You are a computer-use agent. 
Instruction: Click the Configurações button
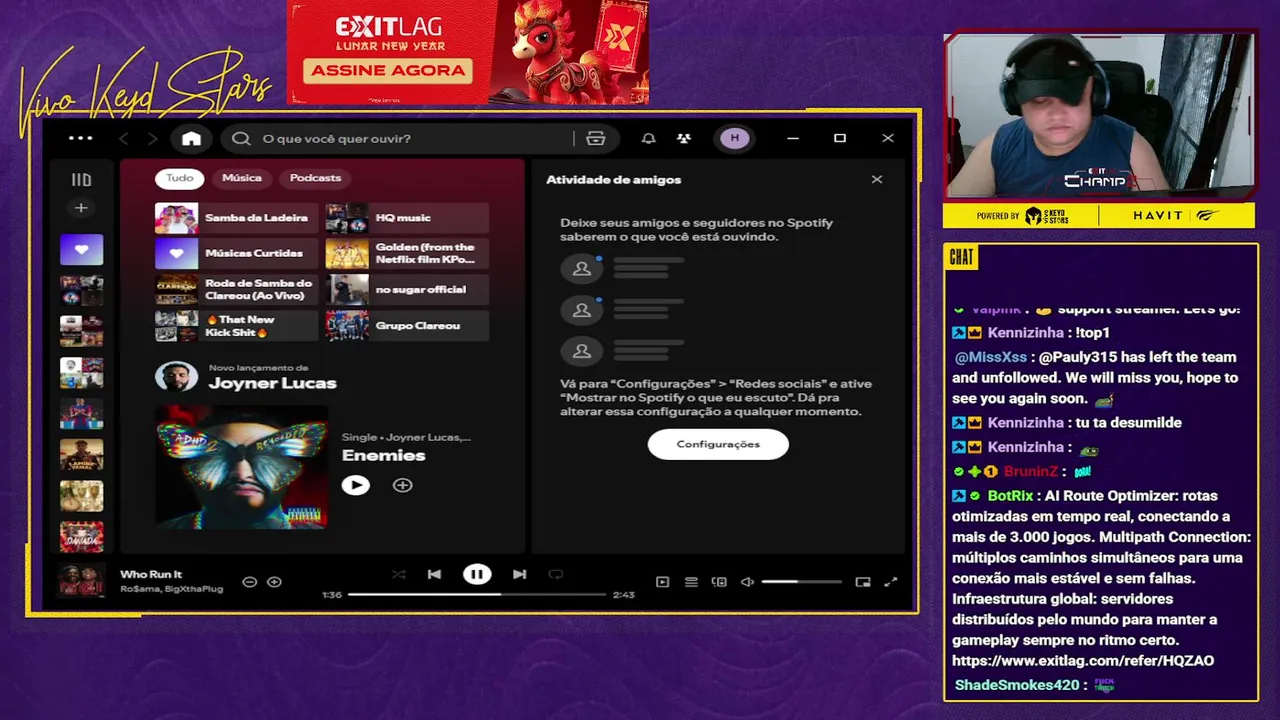[718, 444]
